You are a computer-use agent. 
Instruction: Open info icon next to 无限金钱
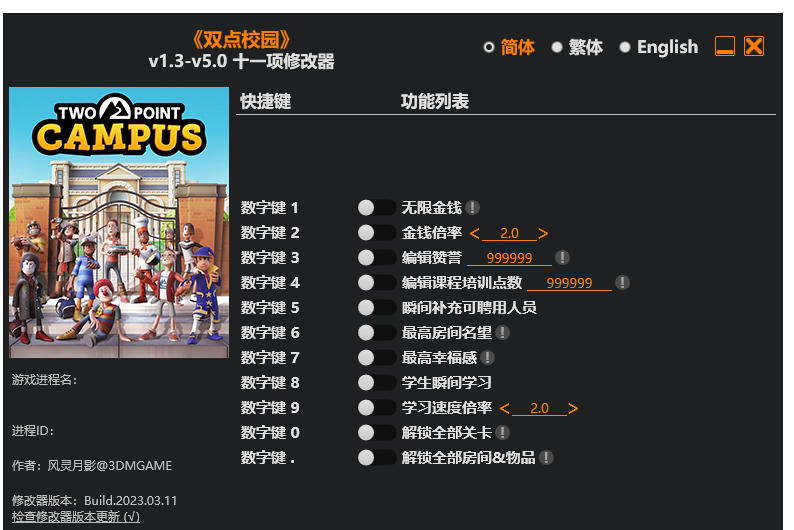tap(472, 208)
